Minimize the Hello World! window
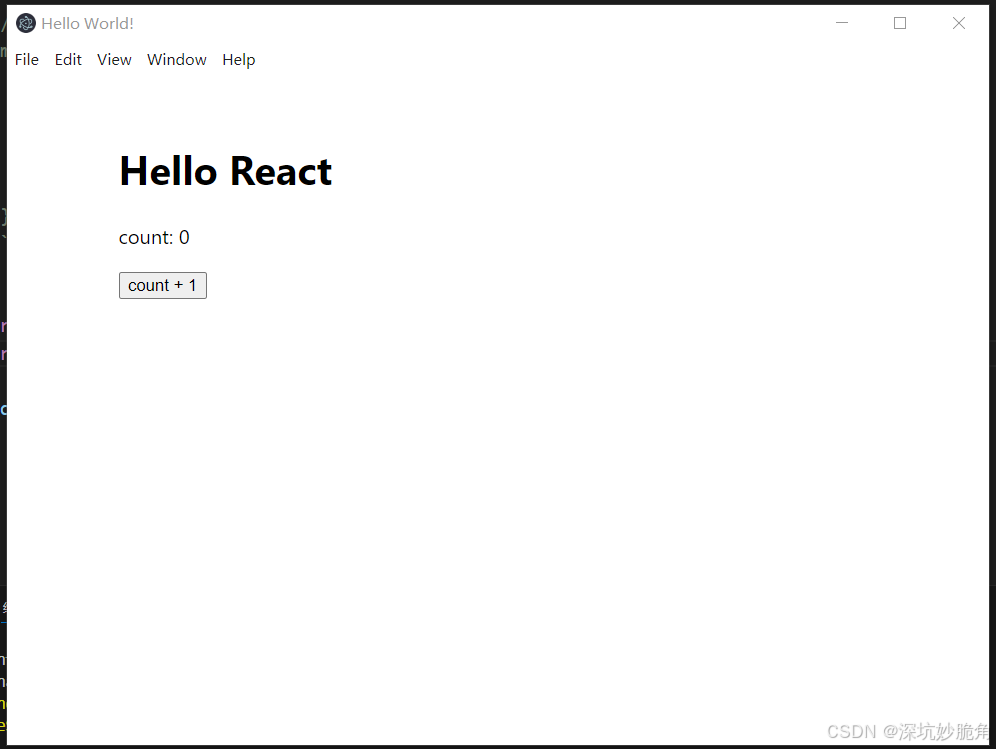Screen dimensions: 996x749 tap(842, 24)
